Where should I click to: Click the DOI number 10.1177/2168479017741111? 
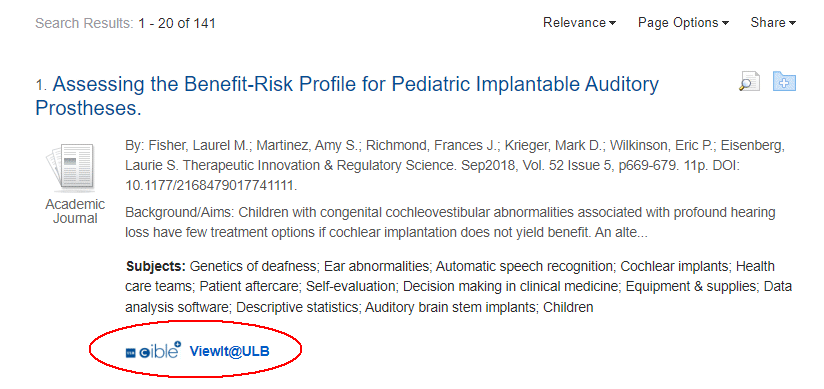click(211, 186)
